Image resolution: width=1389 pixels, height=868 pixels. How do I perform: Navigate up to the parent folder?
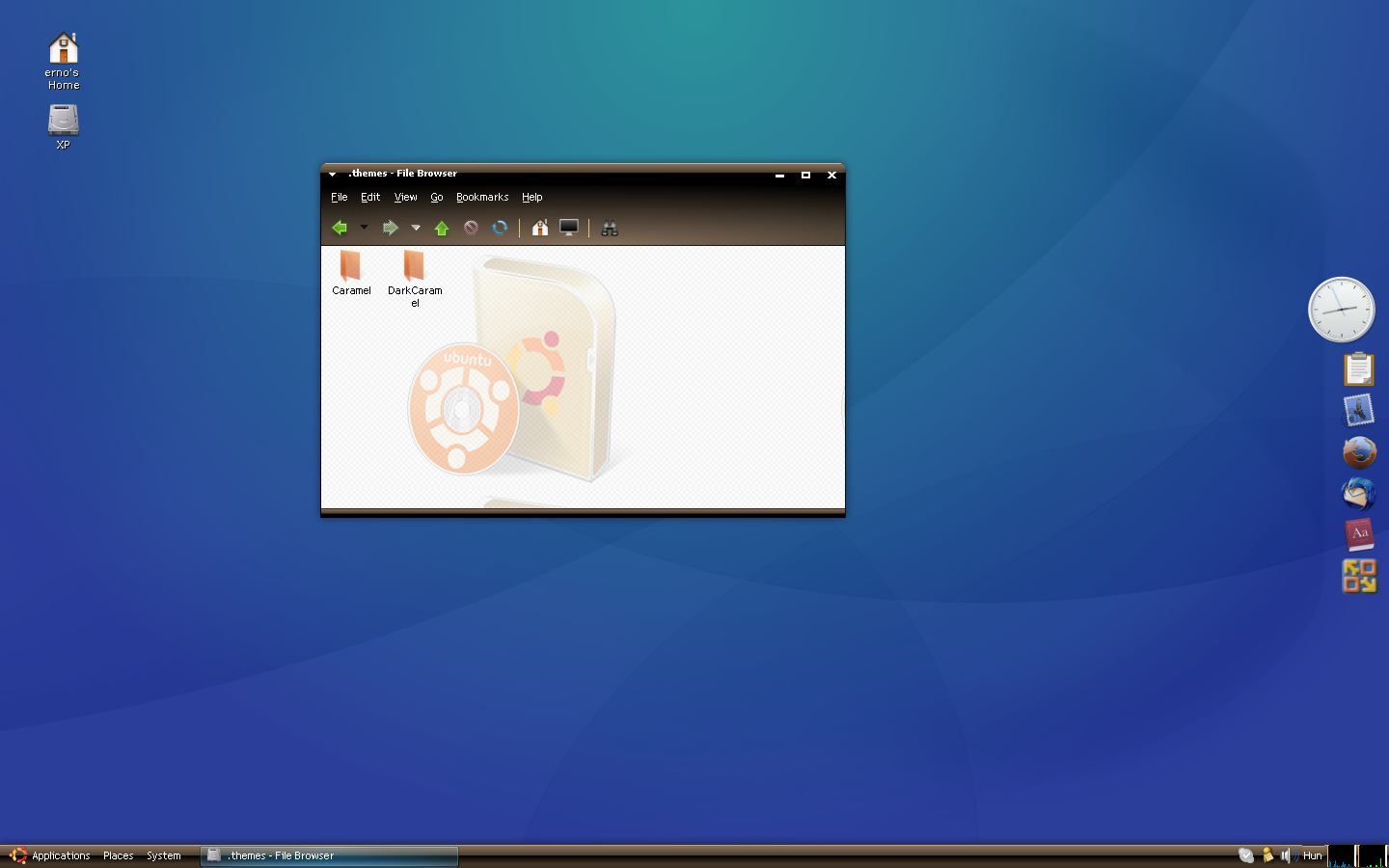pos(442,228)
